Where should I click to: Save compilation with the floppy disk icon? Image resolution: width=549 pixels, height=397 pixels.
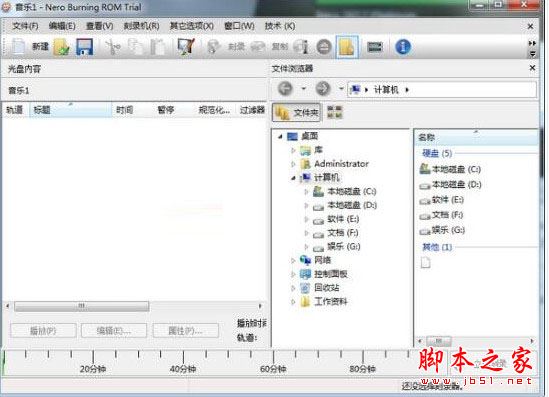(x=84, y=47)
